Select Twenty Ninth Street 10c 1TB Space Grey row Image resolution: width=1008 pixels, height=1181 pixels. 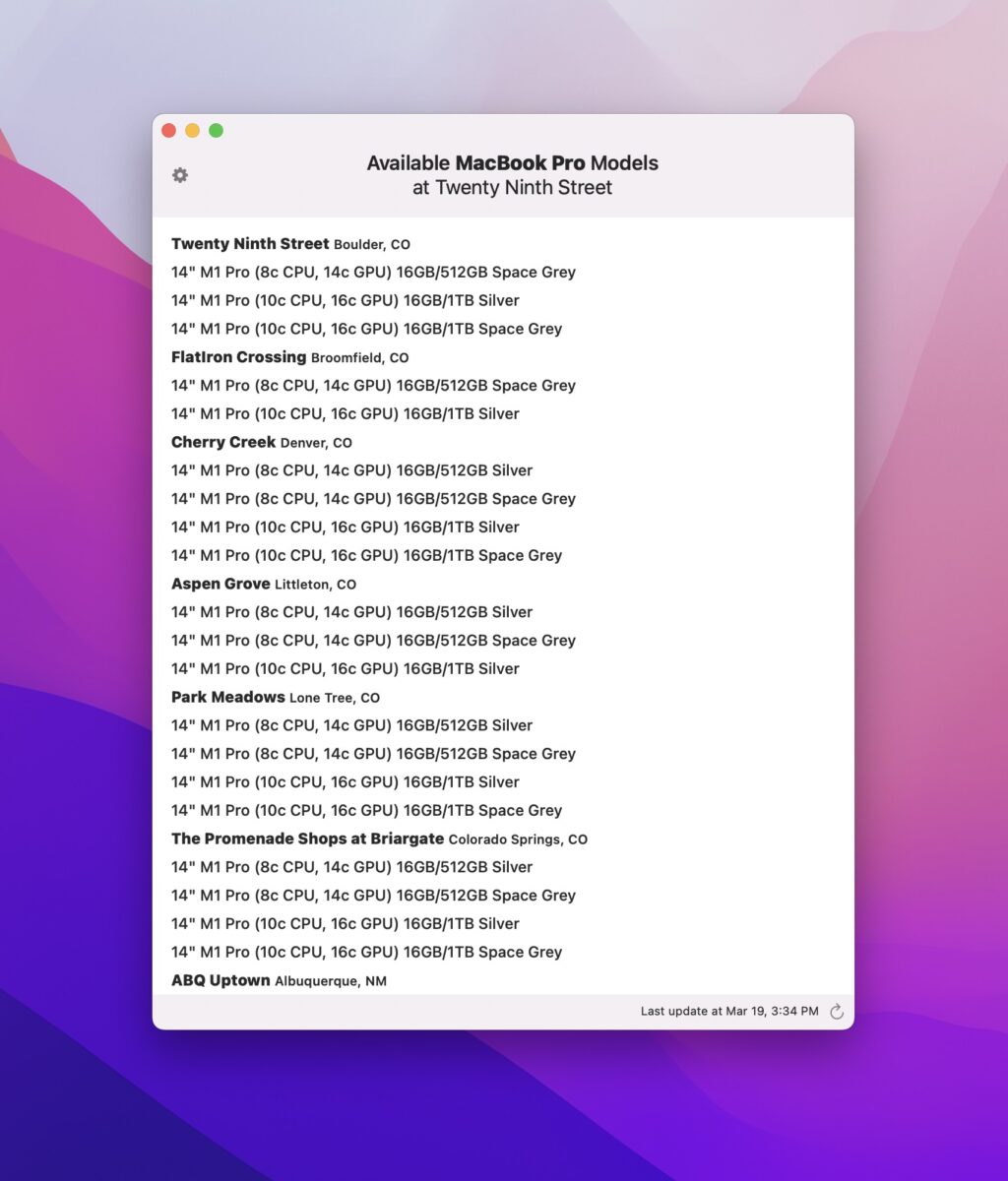(366, 329)
